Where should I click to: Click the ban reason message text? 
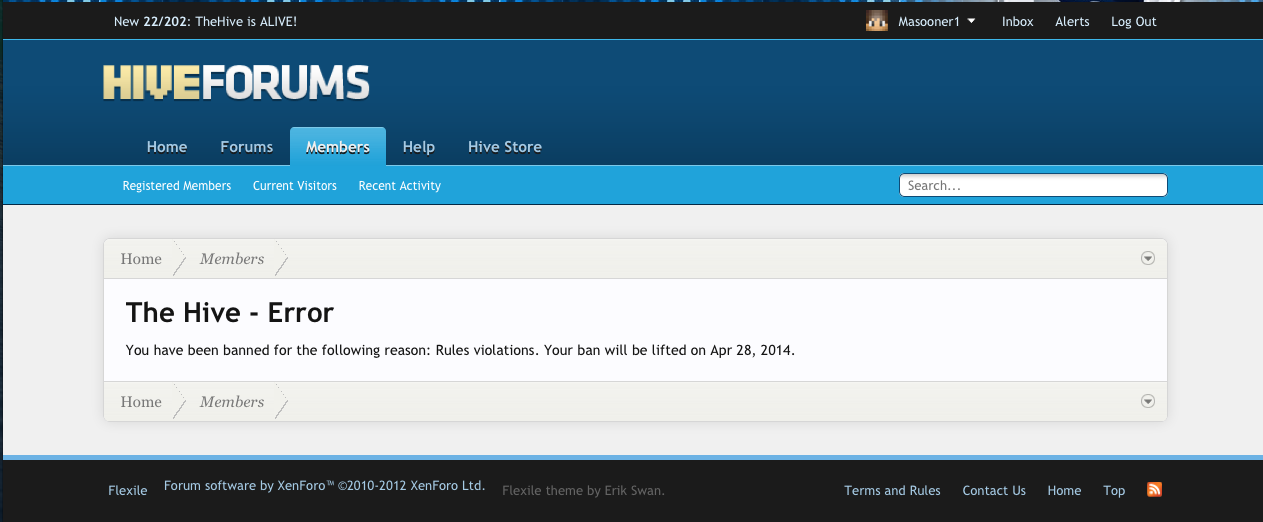click(x=460, y=351)
